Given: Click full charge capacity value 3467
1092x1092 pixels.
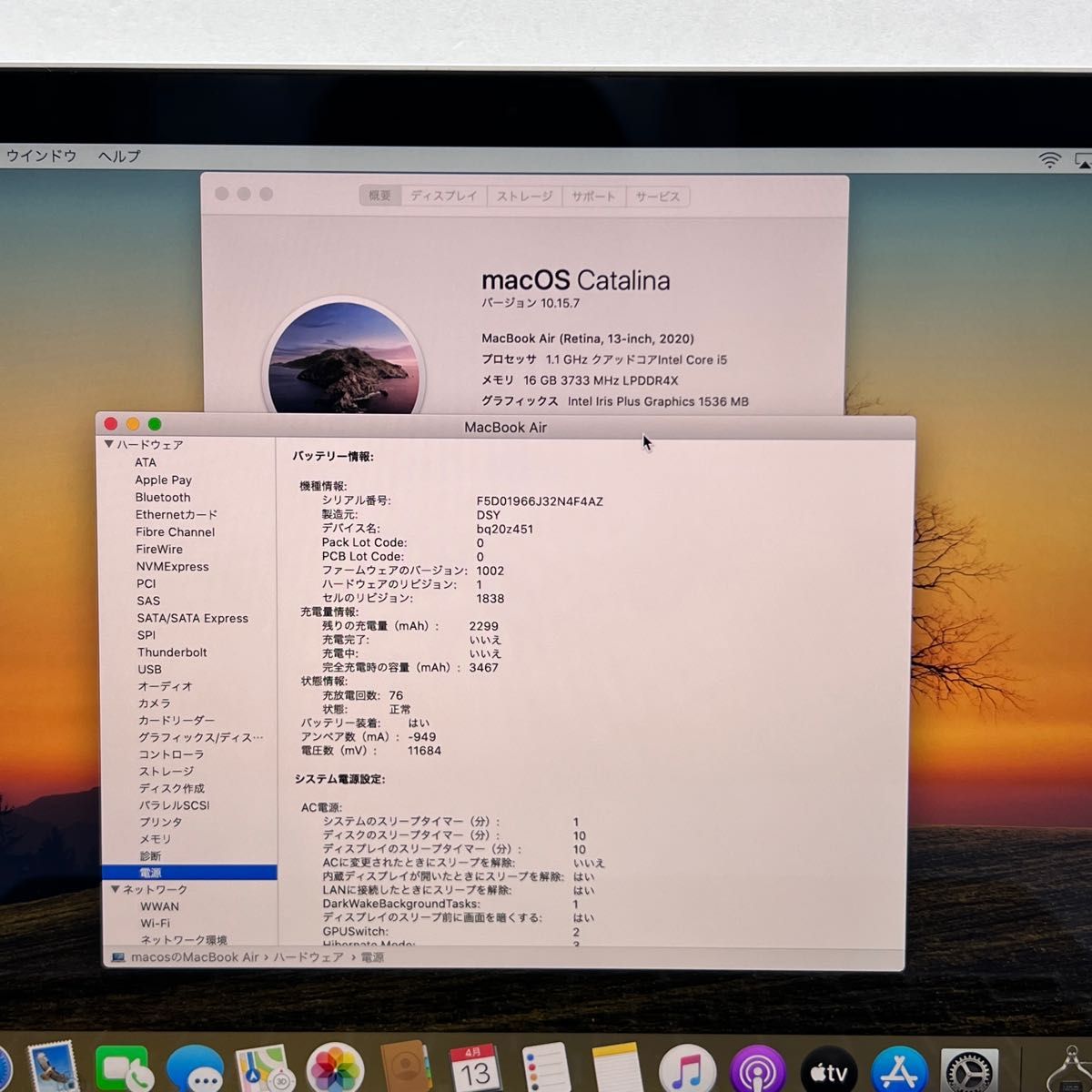Looking at the screenshot, I should [x=484, y=667].
